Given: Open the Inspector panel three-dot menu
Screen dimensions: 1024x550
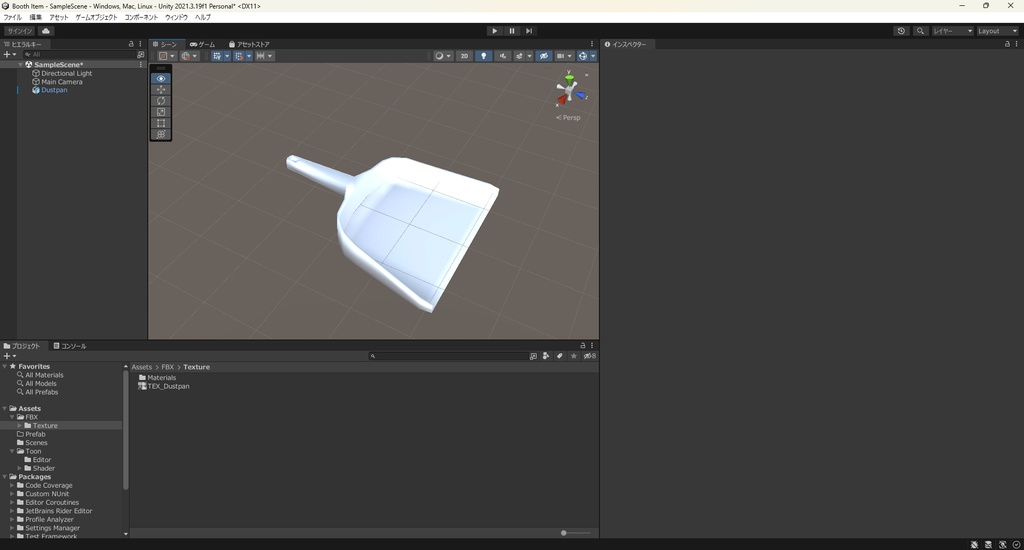Looking at the screenshot, I should click(x=1016, y=44).
